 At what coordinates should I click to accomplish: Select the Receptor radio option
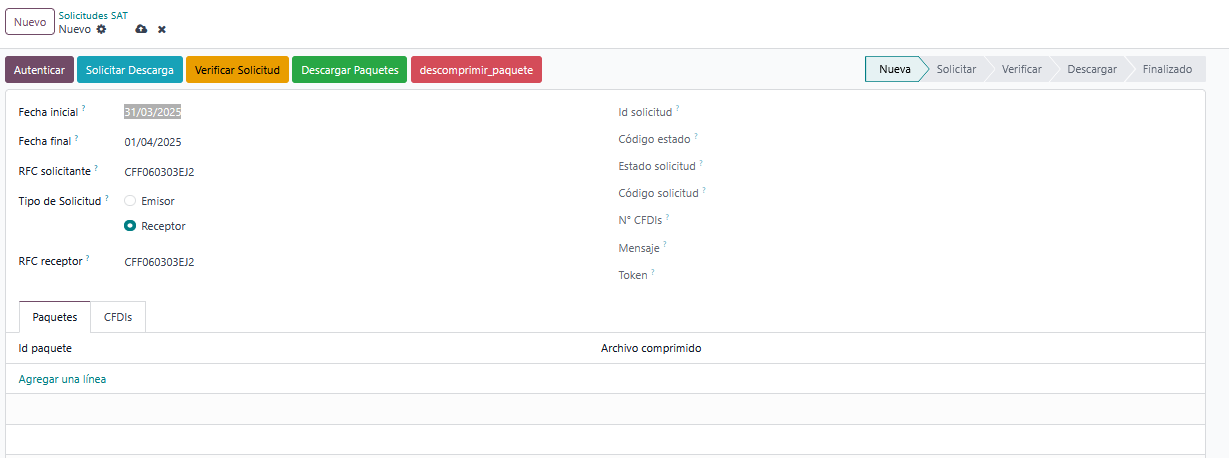click(130, 226)
